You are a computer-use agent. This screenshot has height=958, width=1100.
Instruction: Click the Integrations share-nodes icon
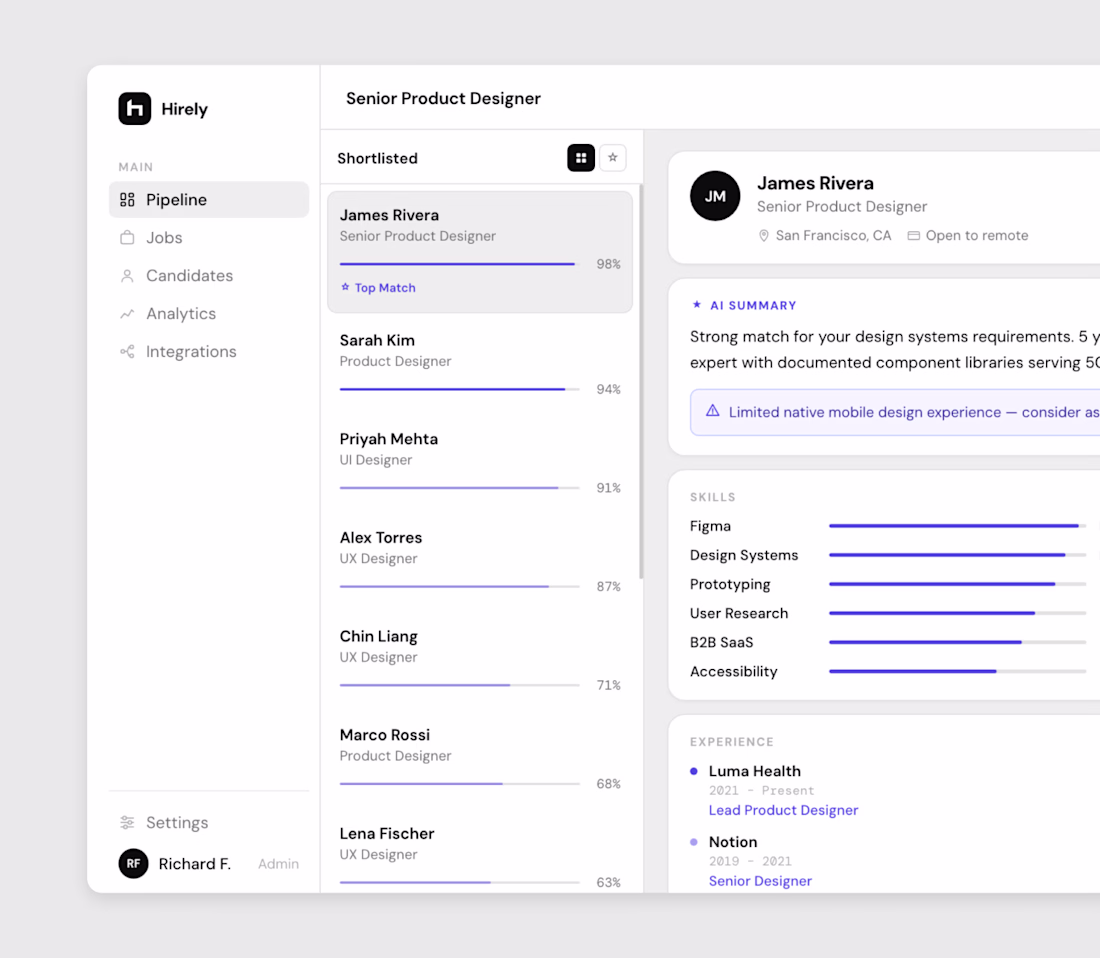point(127,351)
